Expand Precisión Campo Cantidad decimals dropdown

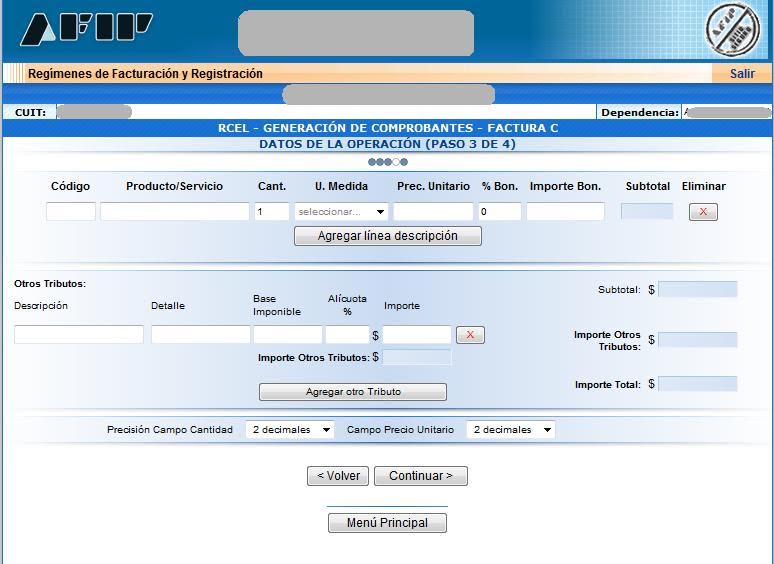[x=290, y=430]
